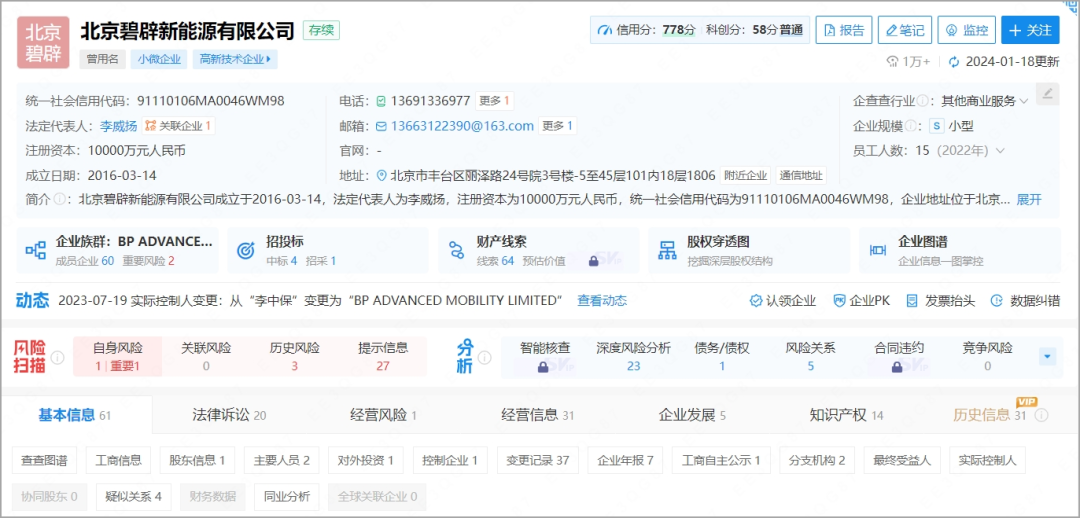Click the info icon beside 企业规模
1080x518 pixels.
point(912,126)
